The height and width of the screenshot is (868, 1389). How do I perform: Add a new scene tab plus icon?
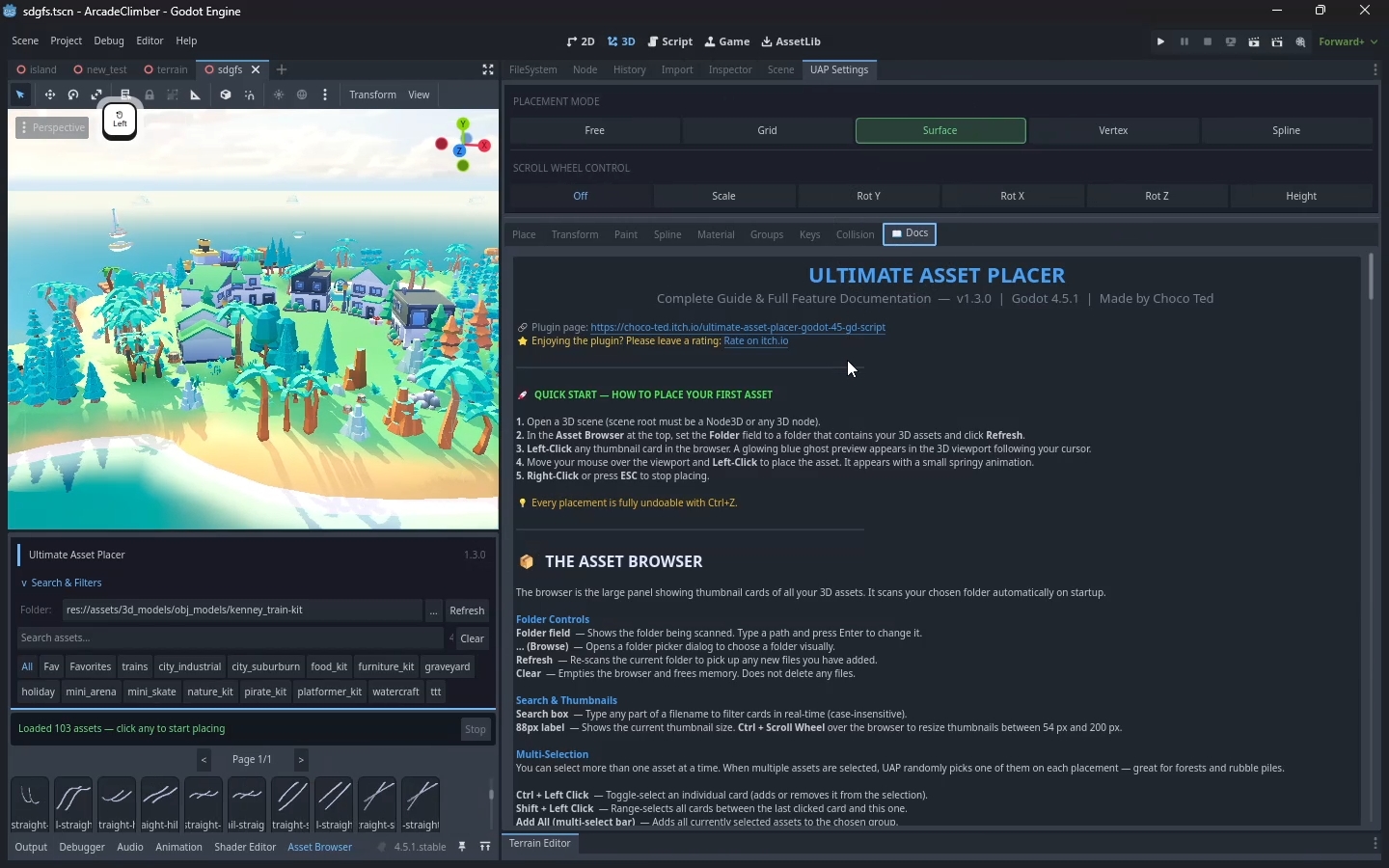tap(282, 70)
